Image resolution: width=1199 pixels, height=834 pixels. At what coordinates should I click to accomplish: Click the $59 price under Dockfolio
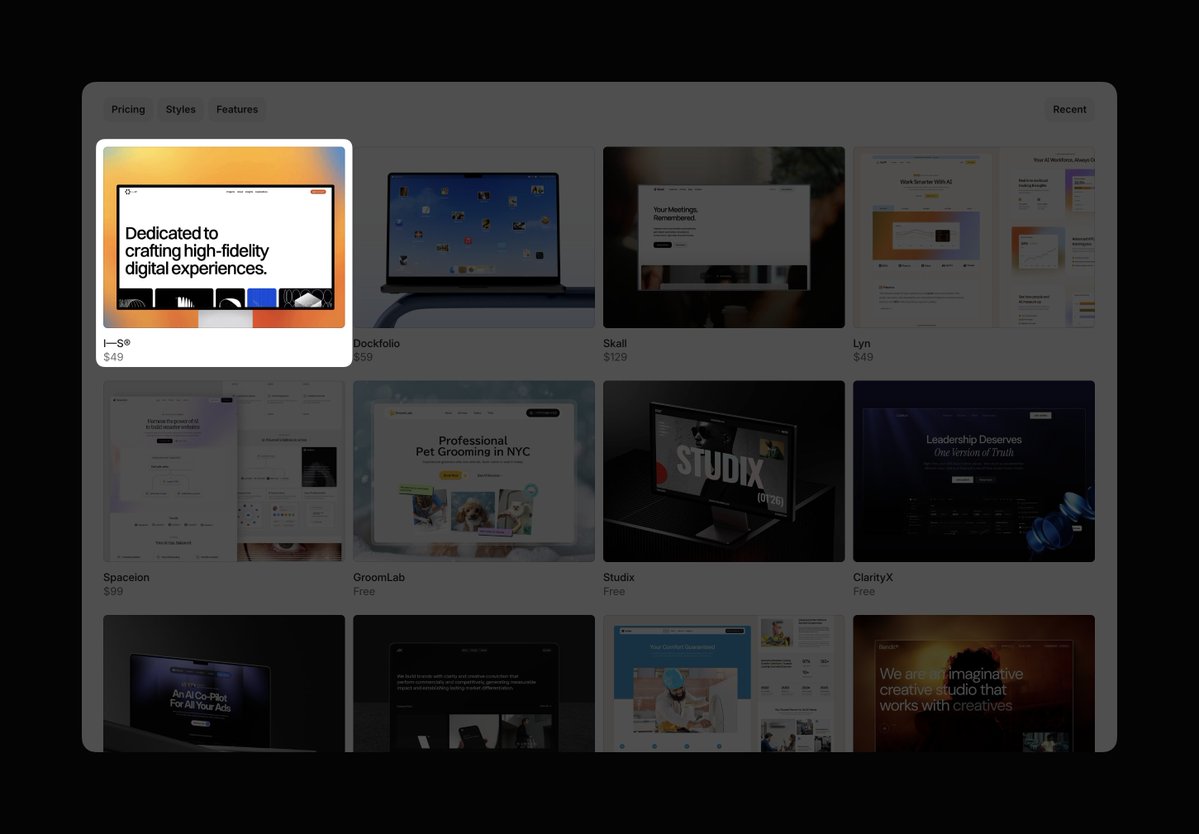tap(363, 357)
